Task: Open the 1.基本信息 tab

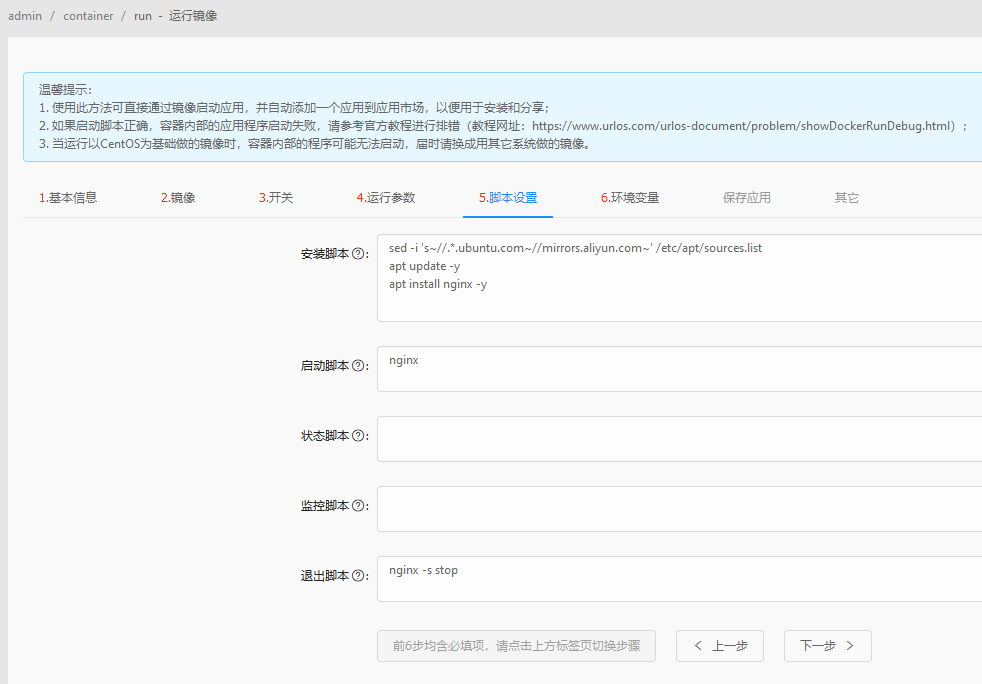Action: coord(68,198)
